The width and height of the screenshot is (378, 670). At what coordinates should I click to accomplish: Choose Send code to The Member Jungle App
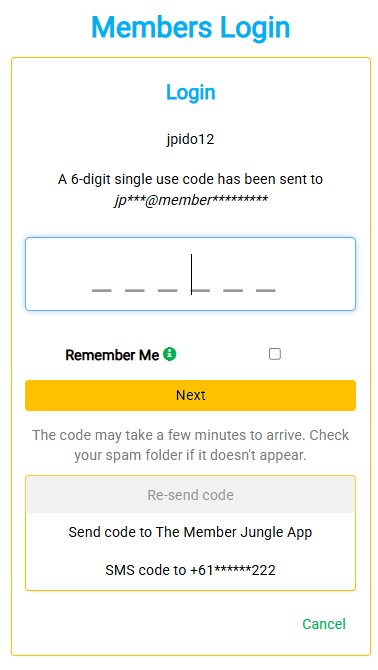pos(190,532)
